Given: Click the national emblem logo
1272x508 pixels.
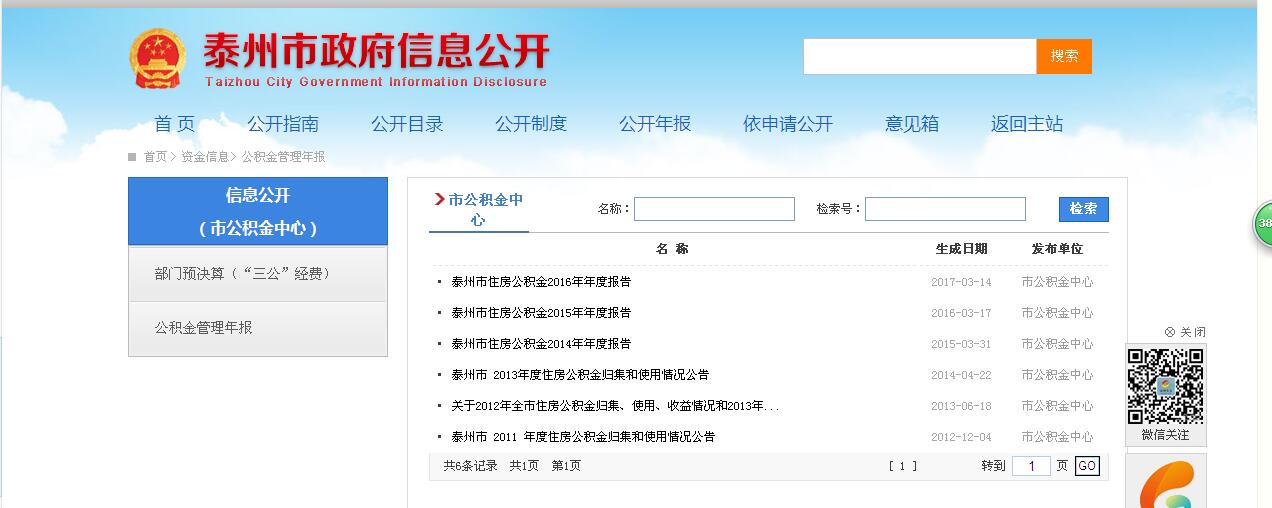Looking at the screenshot, I should coord(158,58).
